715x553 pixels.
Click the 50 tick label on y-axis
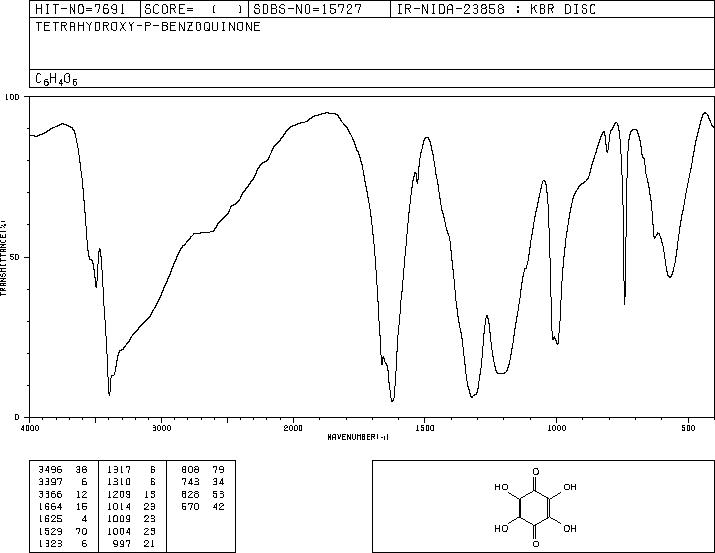[14, 257]
